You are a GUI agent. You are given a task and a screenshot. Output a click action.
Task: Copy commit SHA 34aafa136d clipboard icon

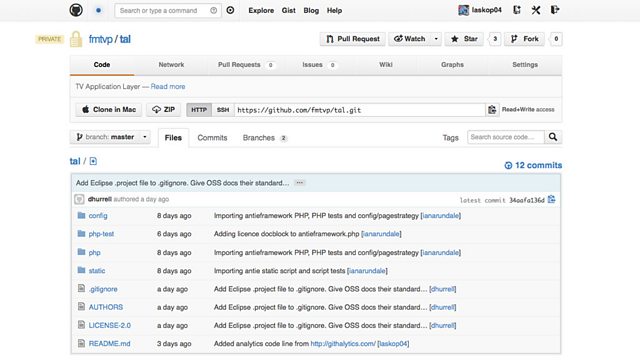click(551, 199)
